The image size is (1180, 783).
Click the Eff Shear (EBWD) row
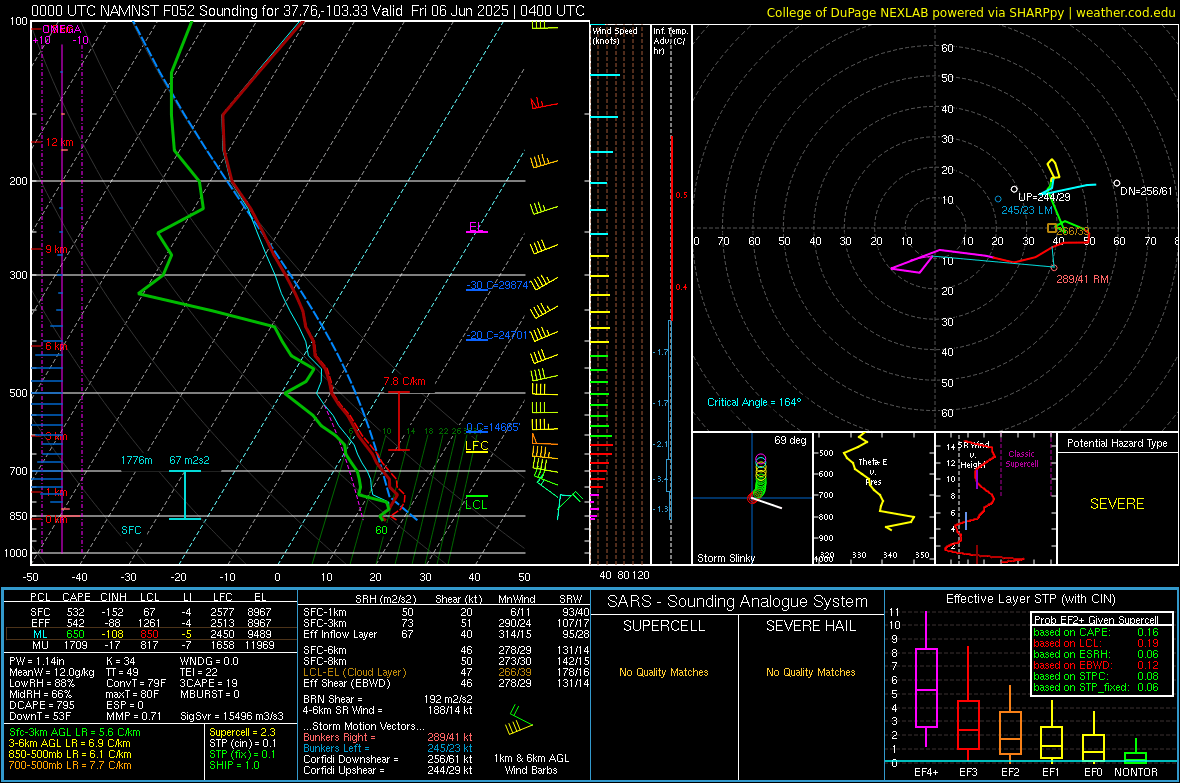pyautogui.click(x=446, y=683)
